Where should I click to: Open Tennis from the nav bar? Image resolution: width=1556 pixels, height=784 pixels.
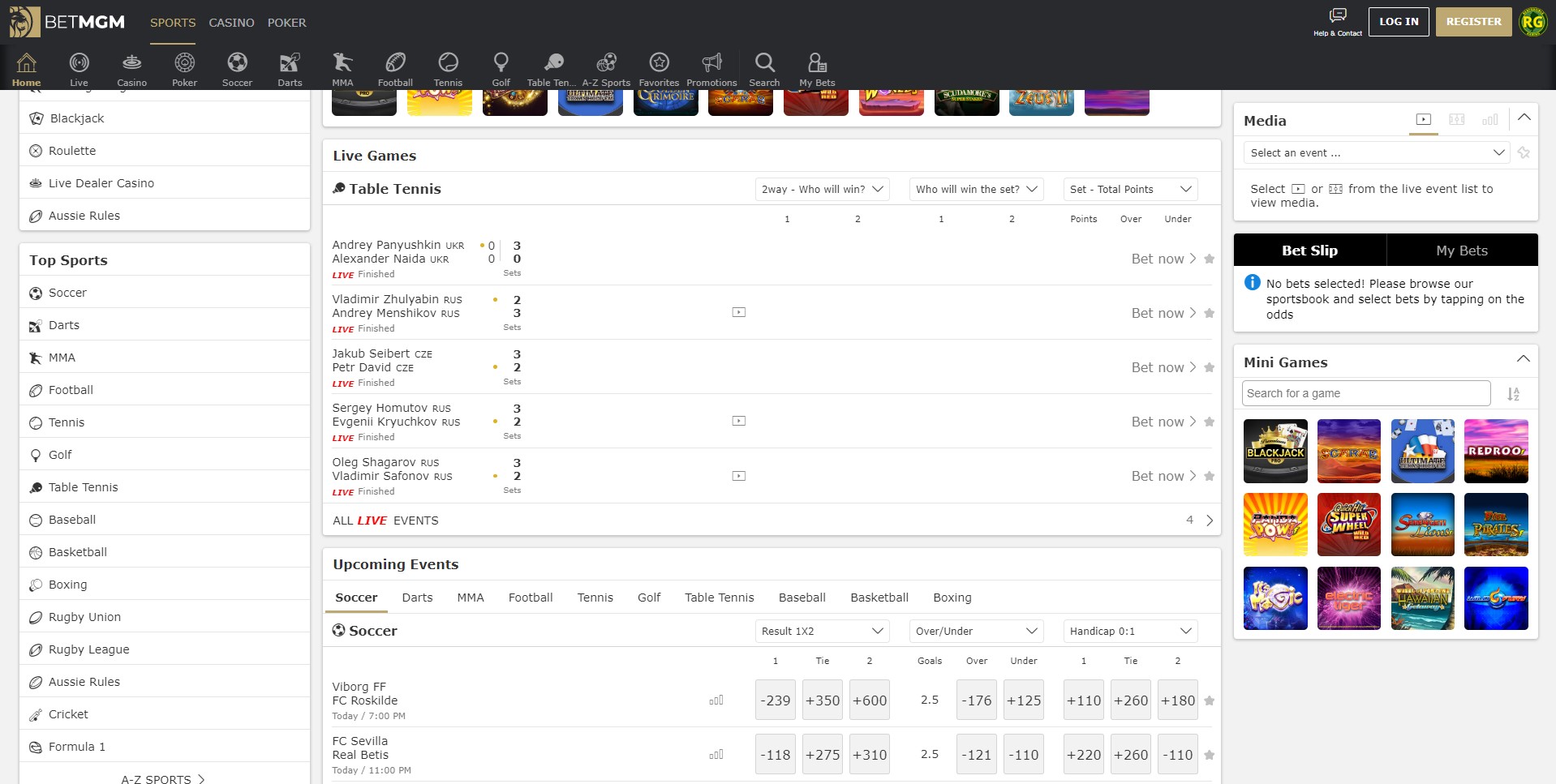448,68
